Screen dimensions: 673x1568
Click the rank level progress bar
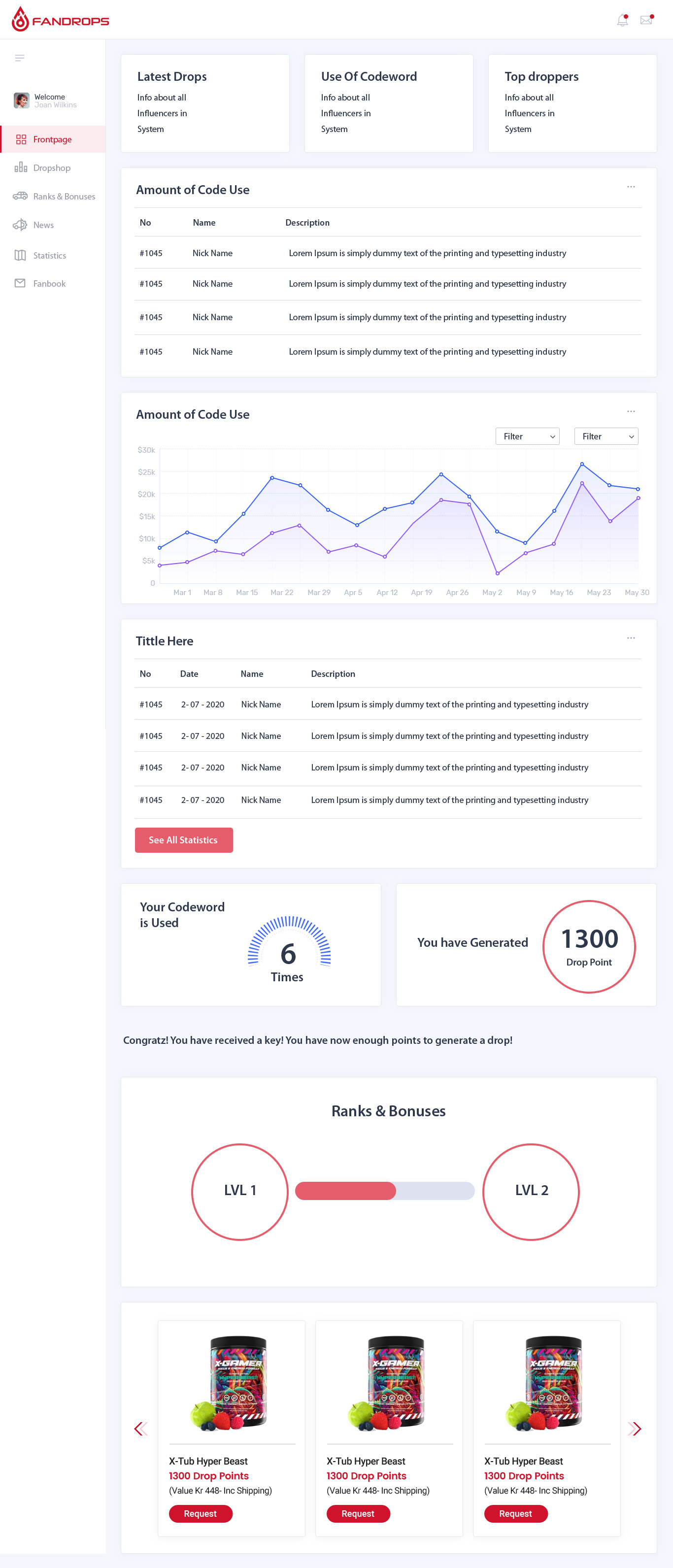coord(385,1191)
